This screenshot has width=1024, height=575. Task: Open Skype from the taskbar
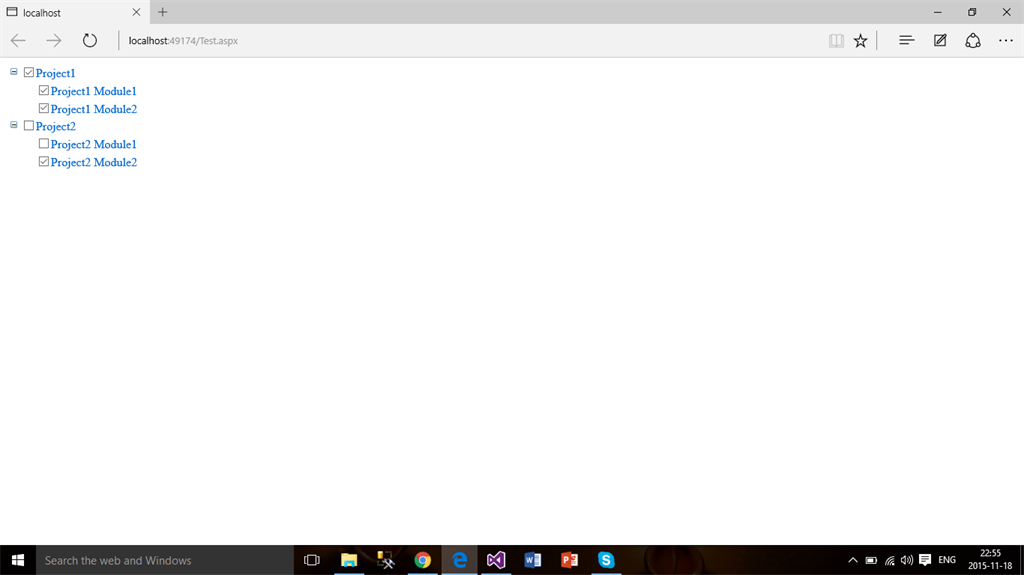click(606, 560)
